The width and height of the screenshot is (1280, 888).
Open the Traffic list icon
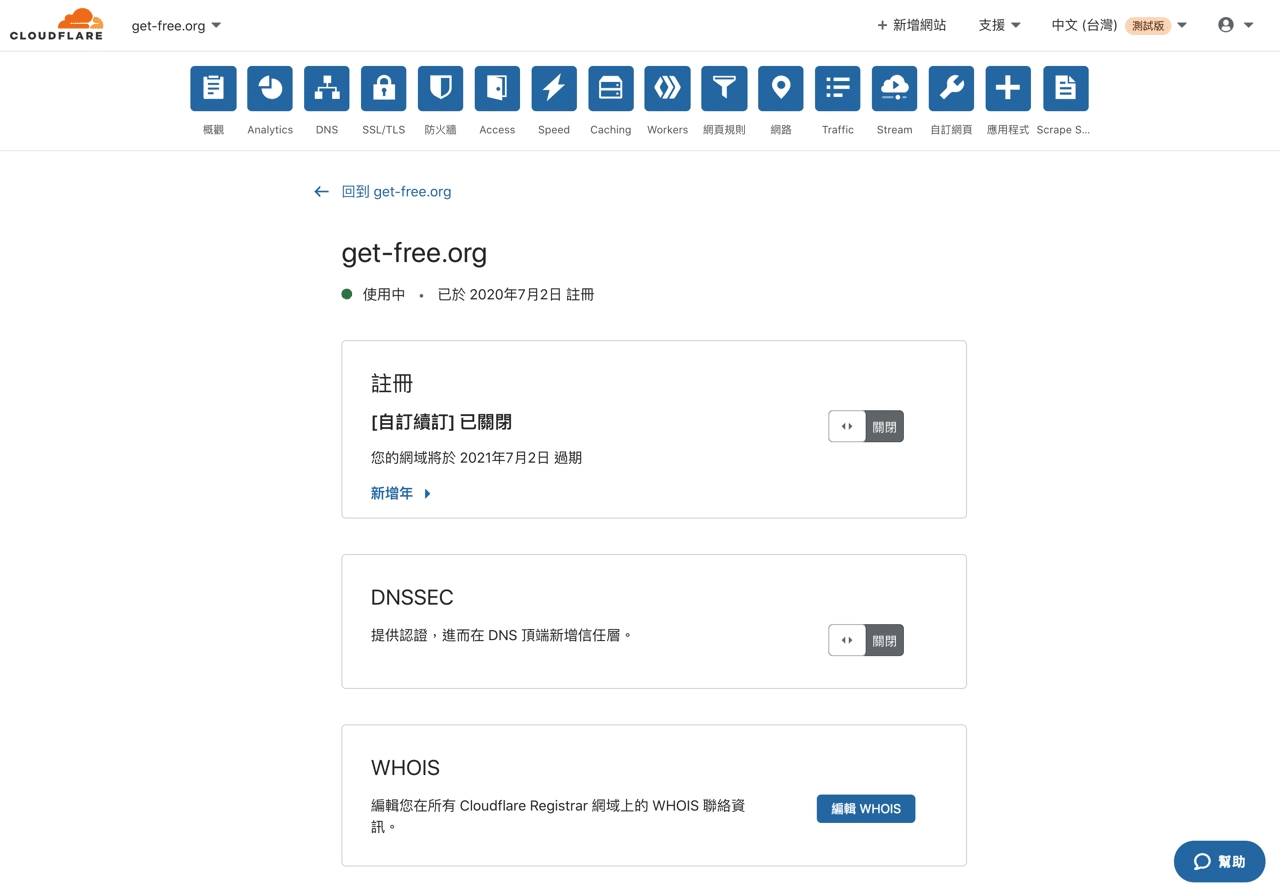coord(838,88)
